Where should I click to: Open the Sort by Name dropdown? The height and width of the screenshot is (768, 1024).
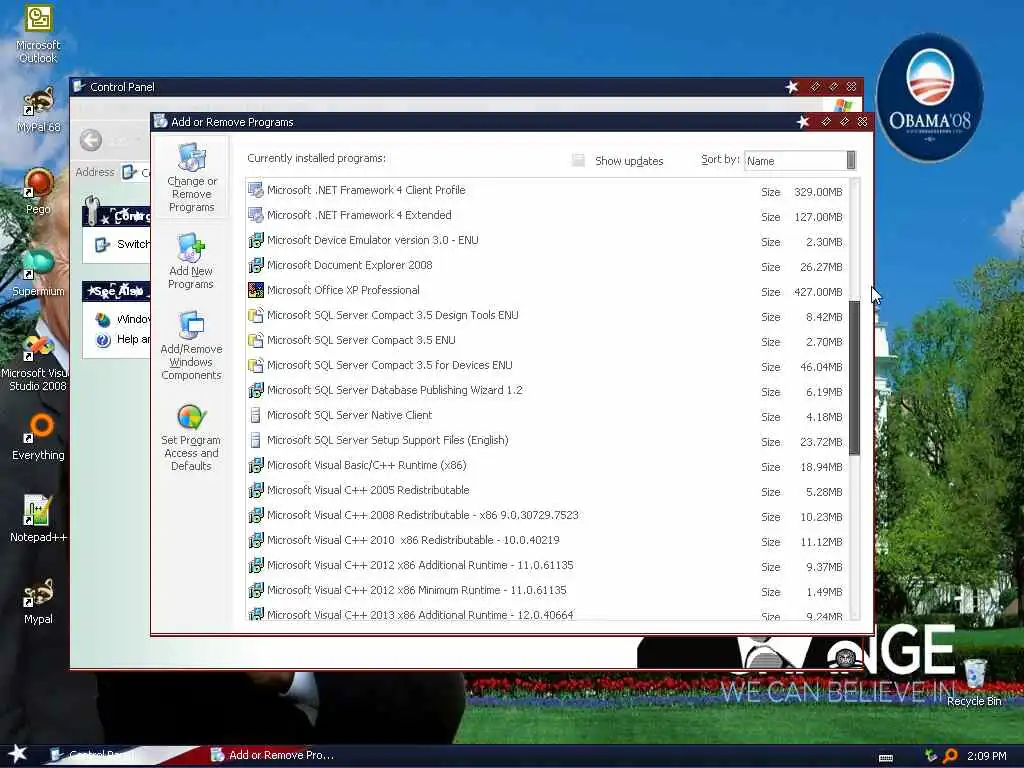pyautogui.click(x=800, y=161)
